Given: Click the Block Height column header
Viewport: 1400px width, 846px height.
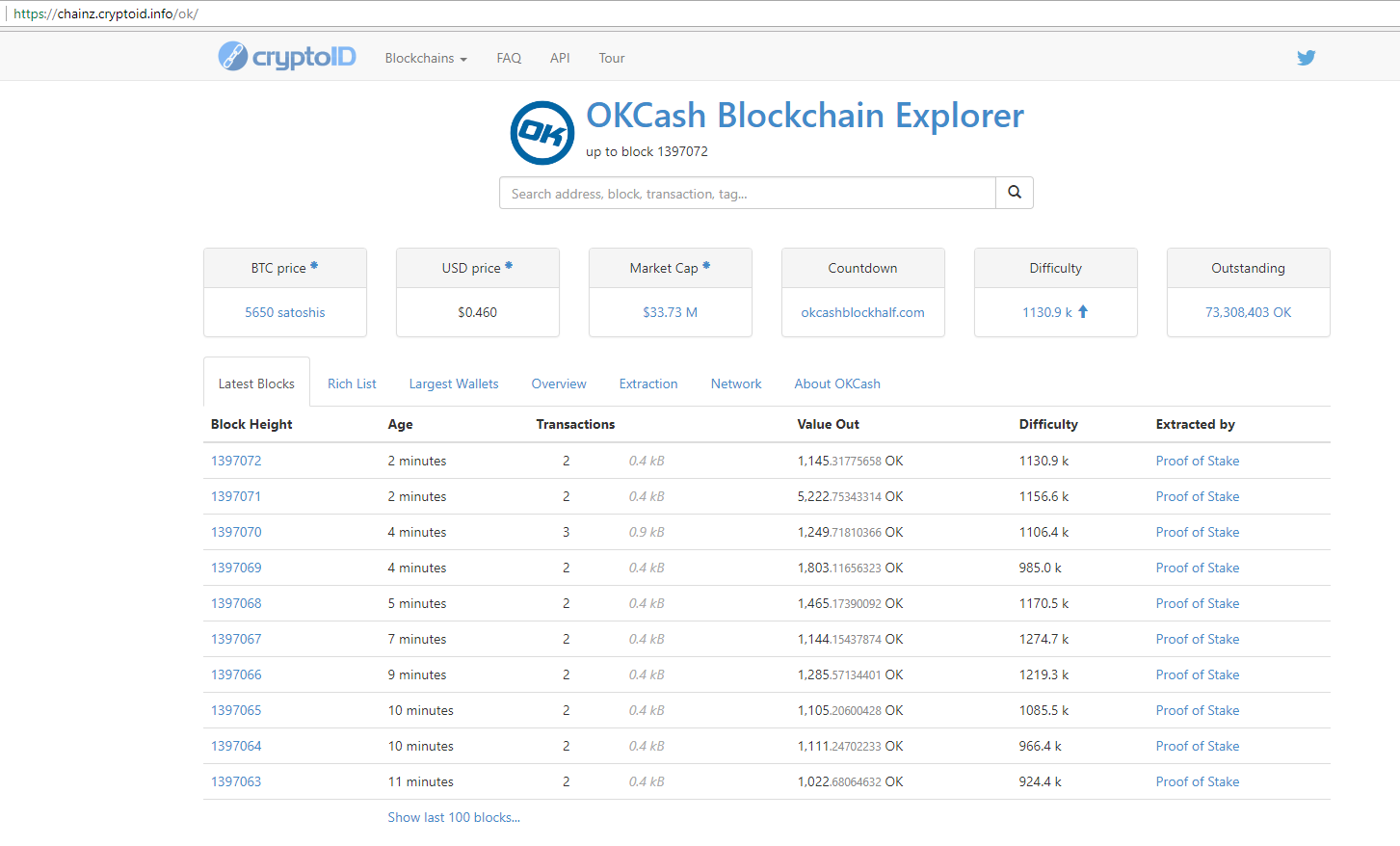Looking at the screenshot, I should click(251, 424).
